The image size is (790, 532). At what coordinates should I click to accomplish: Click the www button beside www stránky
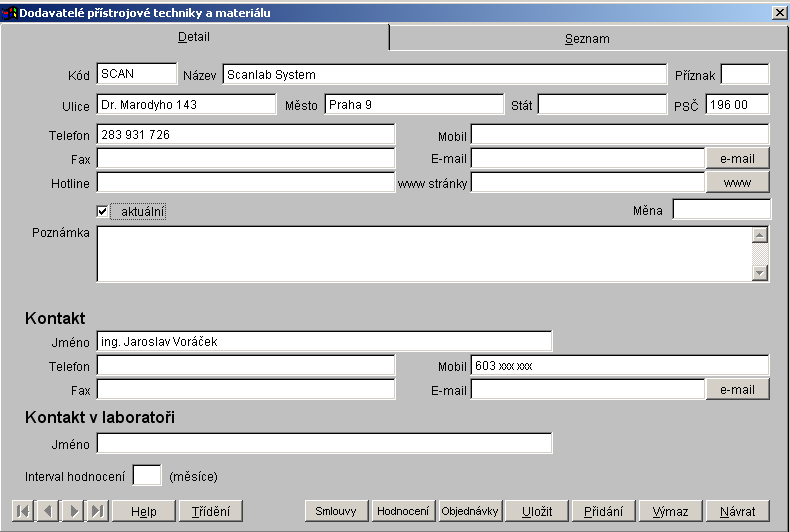tap(737, 183)
